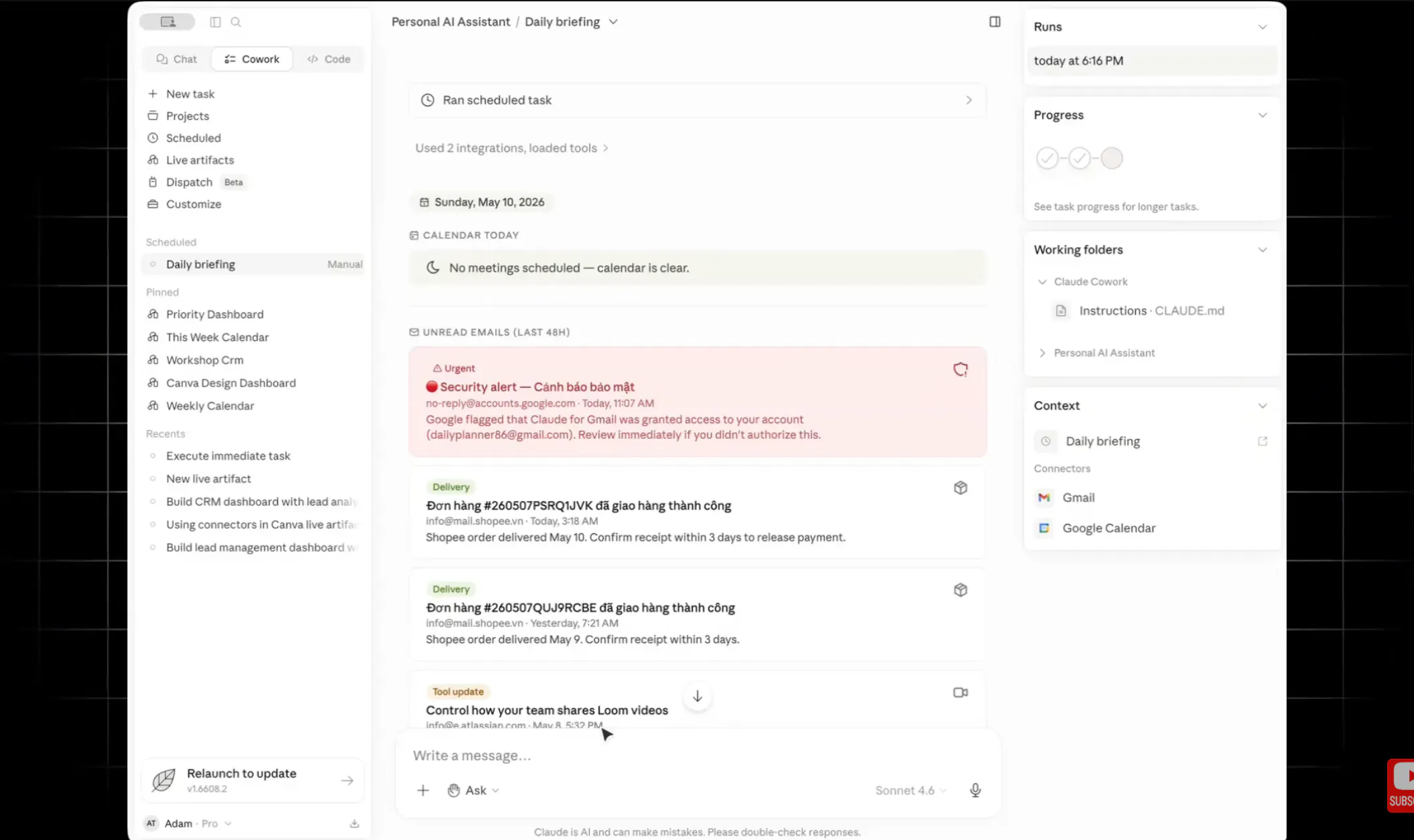Open pinned Workshop Crm artifact
Screen dimensions: 1414x840
[x=195, y=360]
